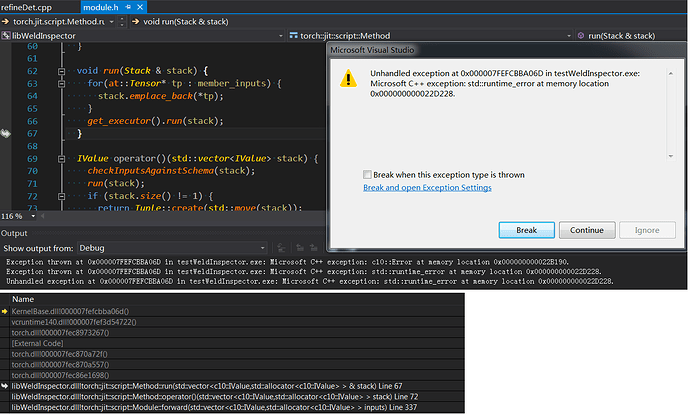Click the torch::jit::script::Method class icon

pos(292,36)
